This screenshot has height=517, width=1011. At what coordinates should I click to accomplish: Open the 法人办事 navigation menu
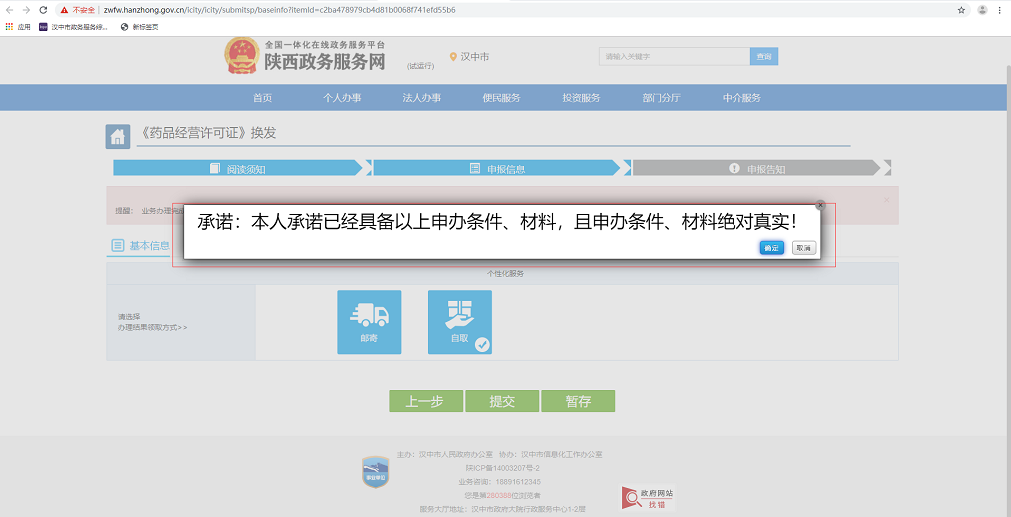421,98
